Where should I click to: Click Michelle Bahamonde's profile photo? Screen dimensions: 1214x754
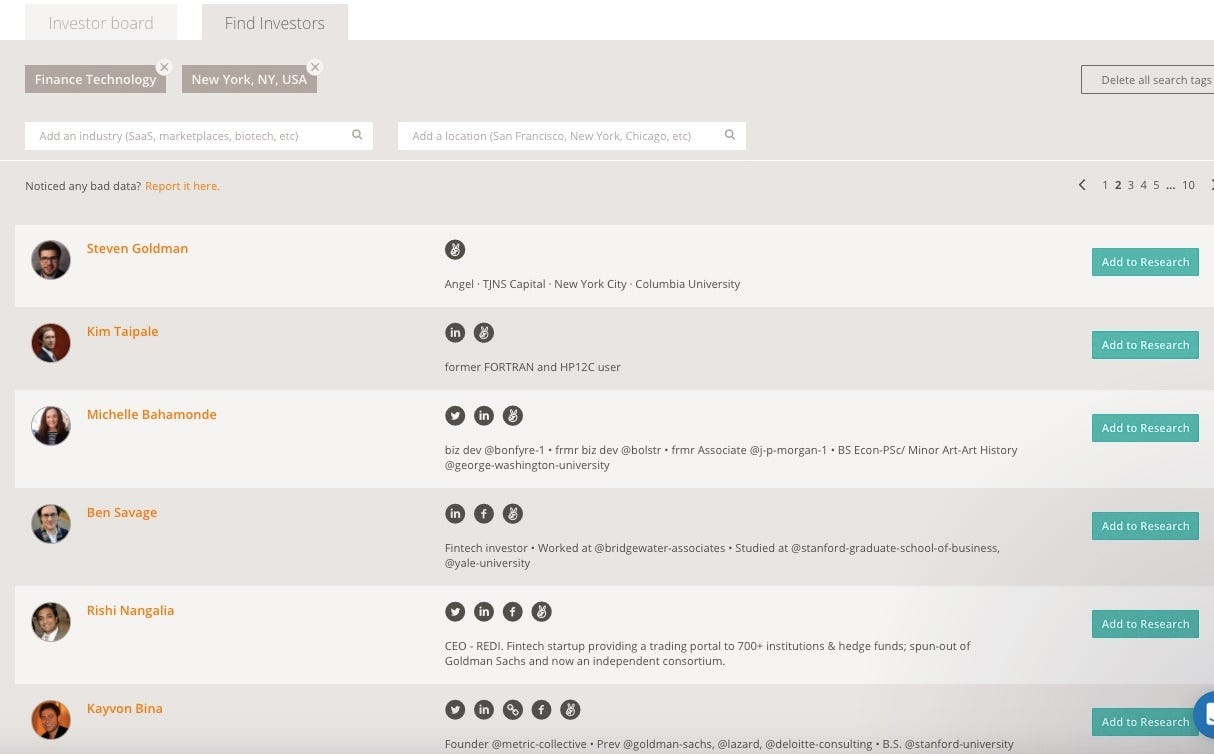click(51, 426)
